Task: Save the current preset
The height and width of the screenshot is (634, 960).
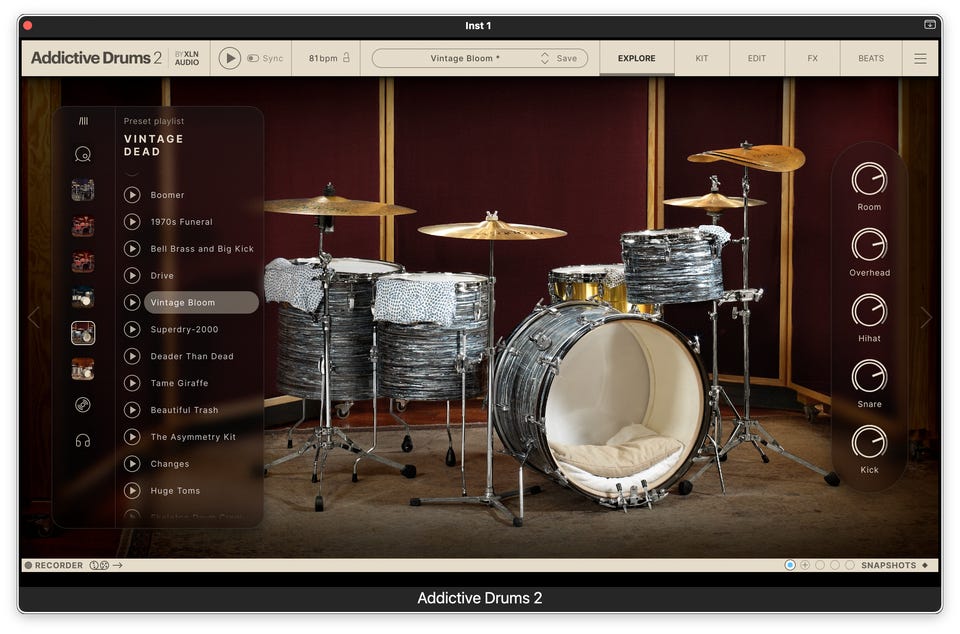Action: coord(566,58)
